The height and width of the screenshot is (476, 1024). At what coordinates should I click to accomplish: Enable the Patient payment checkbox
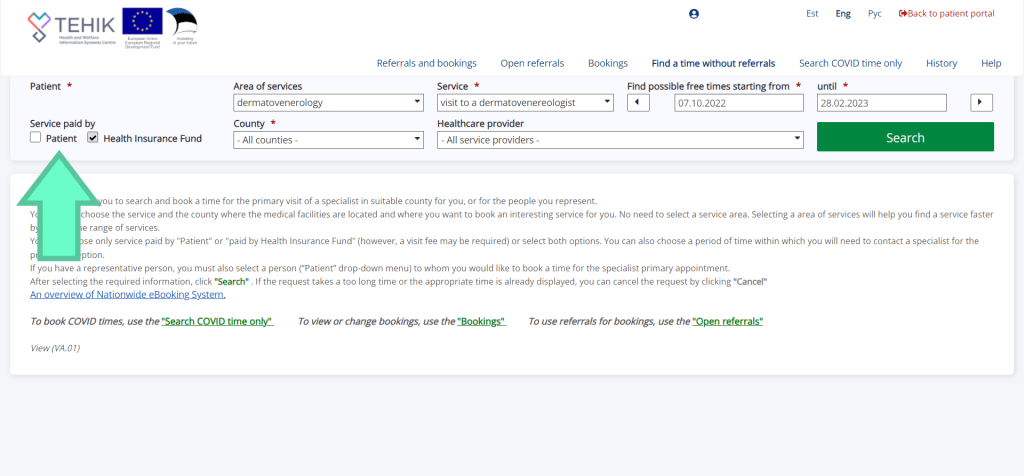[36, 138]
